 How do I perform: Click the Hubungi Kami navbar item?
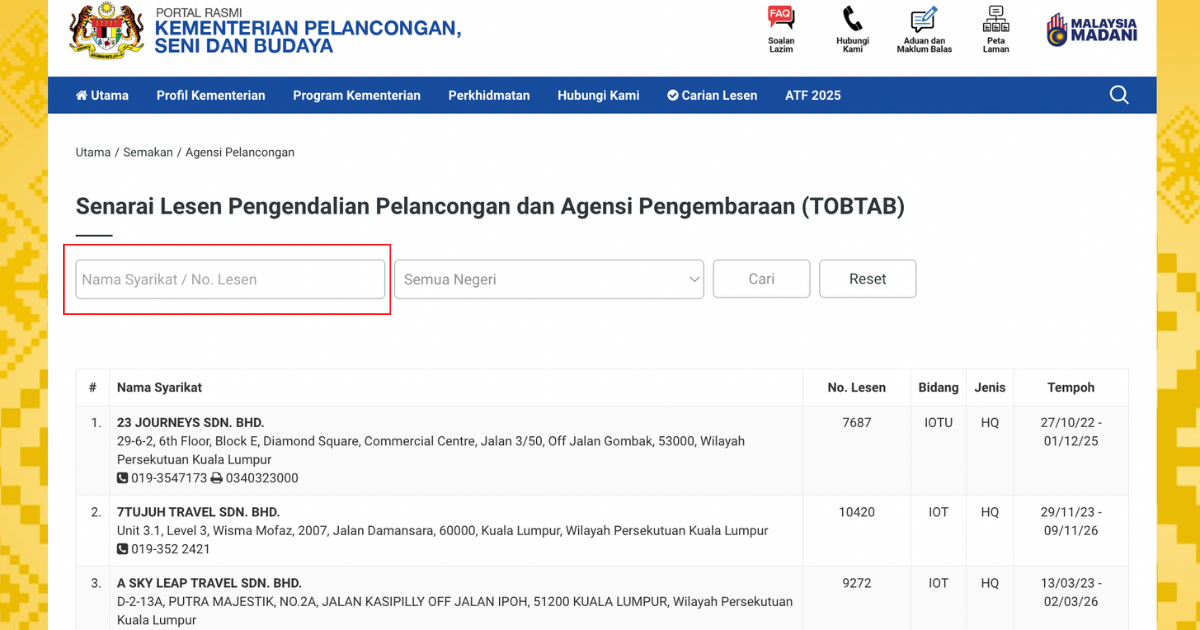pyautogui.click(x=598, y=96)
